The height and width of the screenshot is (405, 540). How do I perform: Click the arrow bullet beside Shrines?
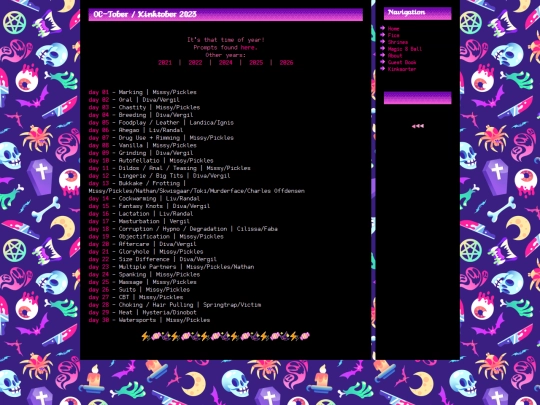click(x=382, y=42)
